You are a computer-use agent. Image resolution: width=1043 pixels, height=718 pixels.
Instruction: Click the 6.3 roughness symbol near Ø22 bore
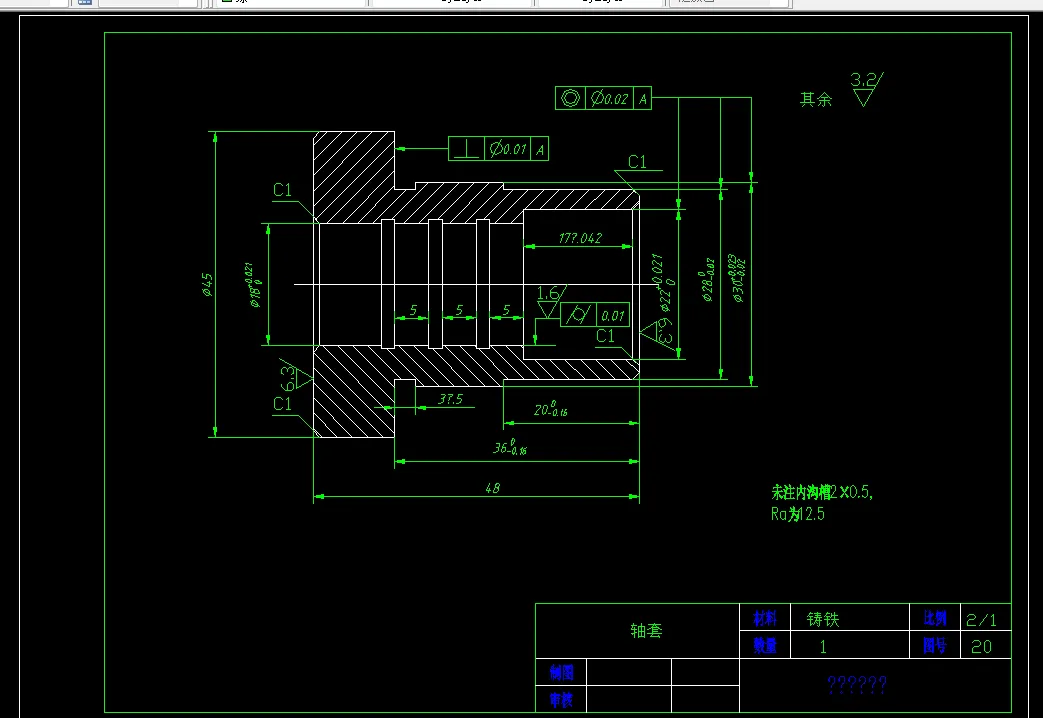pos(659,331)
